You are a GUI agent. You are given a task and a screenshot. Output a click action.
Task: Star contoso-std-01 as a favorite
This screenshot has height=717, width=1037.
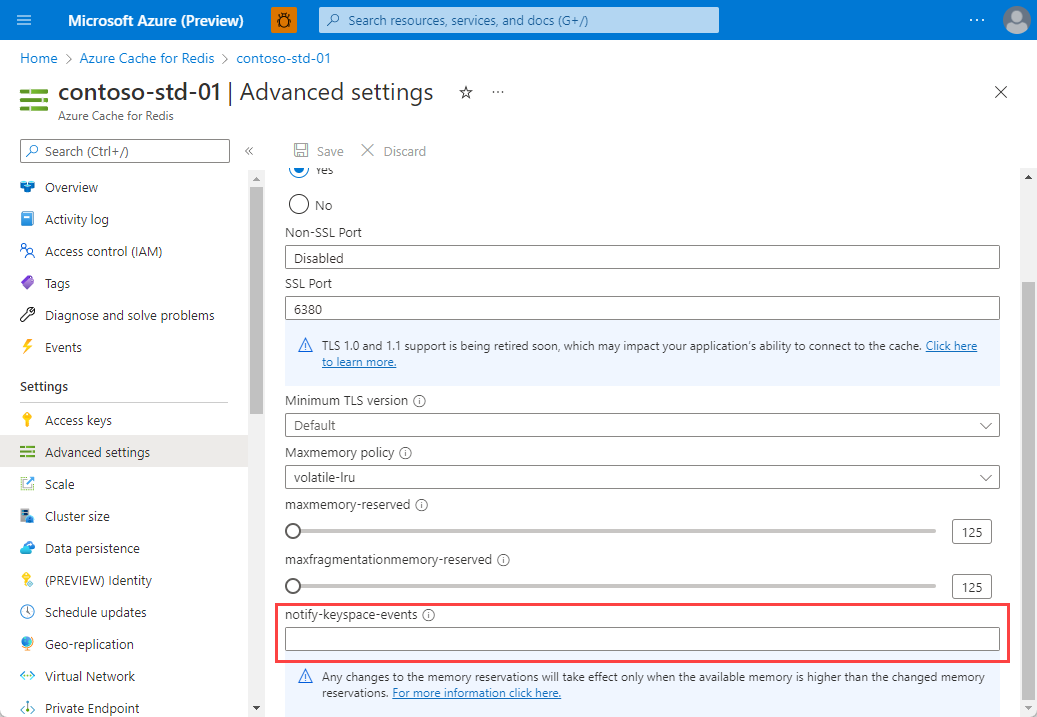[465, 92]
